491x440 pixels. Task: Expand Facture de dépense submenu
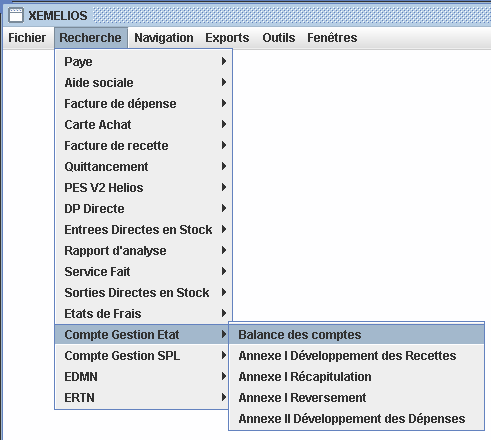click(x=143, y=104)
